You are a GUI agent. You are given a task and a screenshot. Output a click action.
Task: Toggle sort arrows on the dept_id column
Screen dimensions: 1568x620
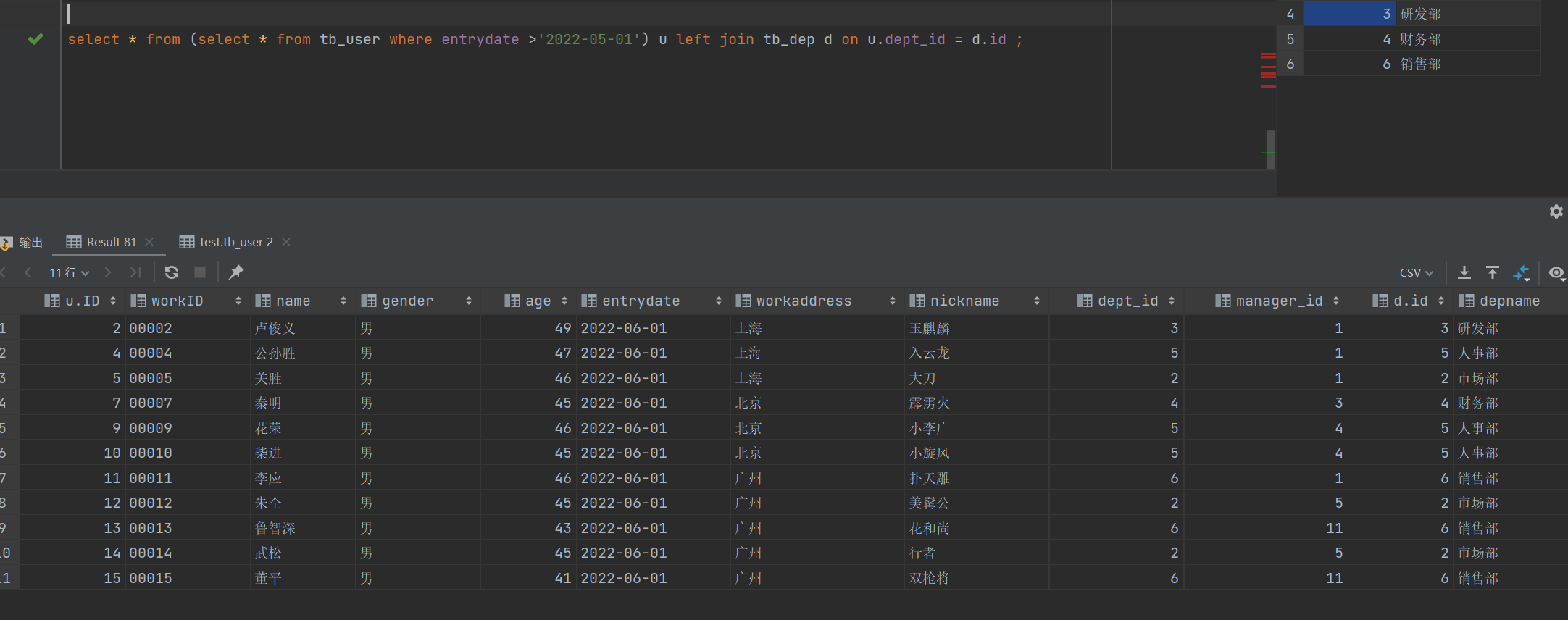coord(1172,301)
